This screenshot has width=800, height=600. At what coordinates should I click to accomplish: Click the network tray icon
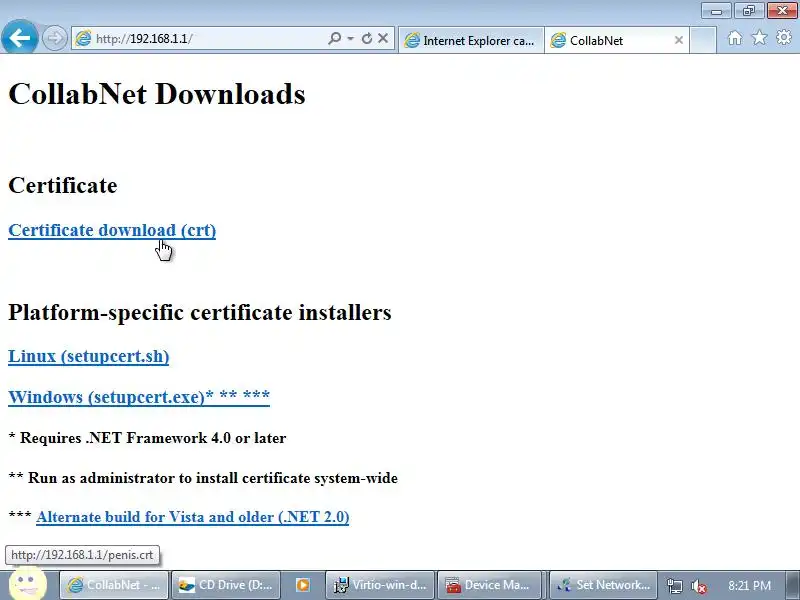pyautogui.click(x=674, y=586)
